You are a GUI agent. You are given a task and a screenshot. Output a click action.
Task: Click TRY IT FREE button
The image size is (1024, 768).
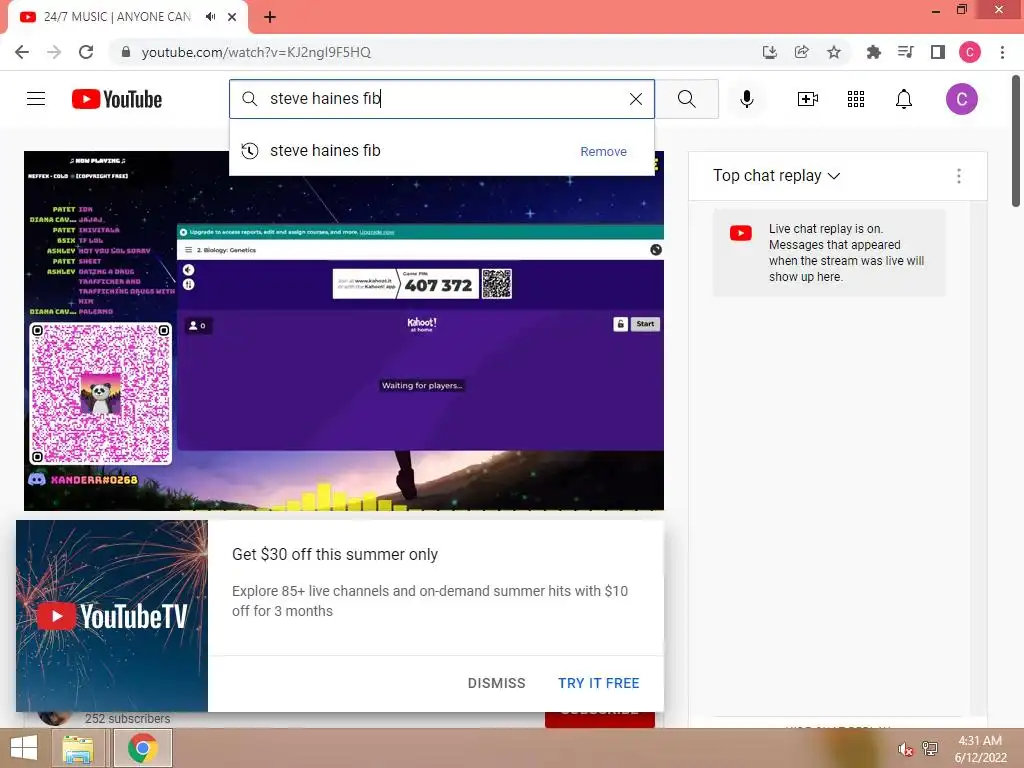(598, 683)
